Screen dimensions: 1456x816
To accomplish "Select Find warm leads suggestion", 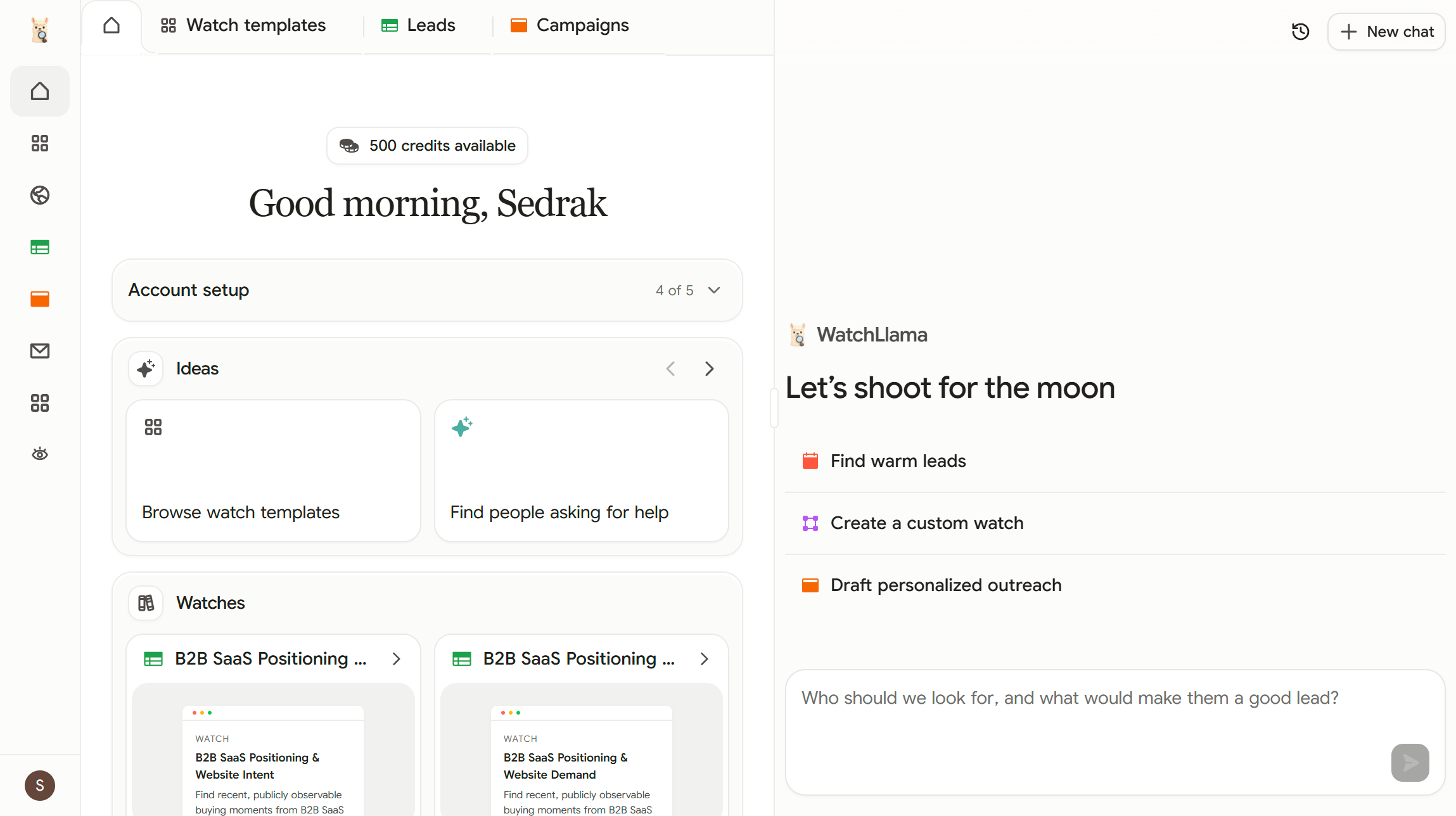I will (1115, 461).
